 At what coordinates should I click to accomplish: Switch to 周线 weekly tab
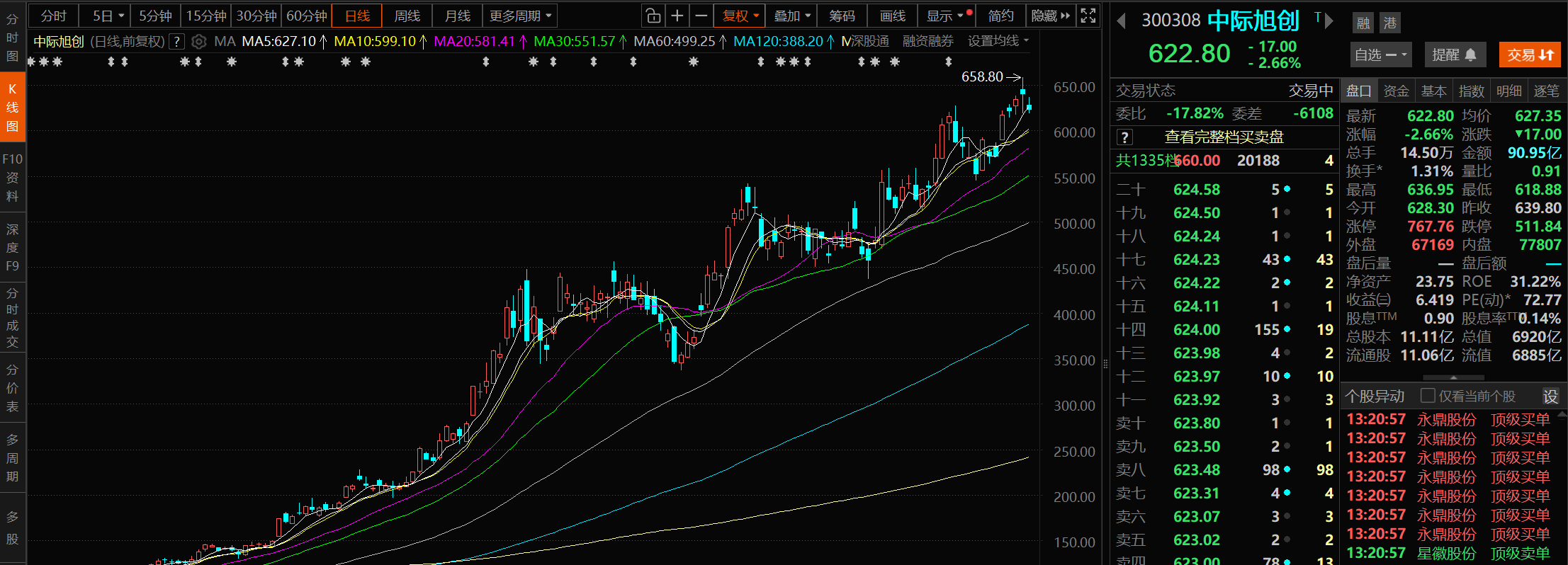coord(407,16)
